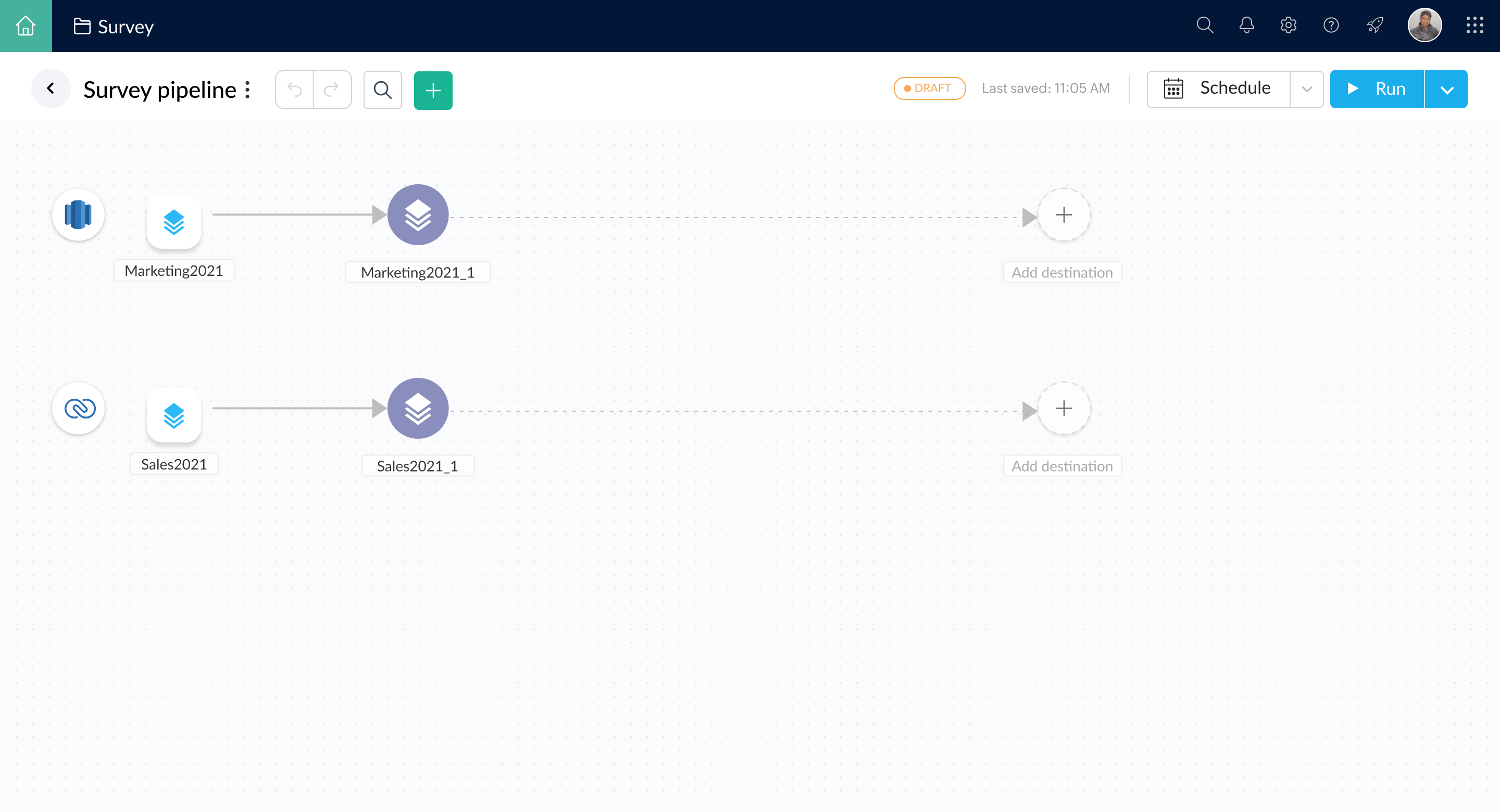1500x812 pixels.
Task: Click the Schedule button
Action: [1218, 88]
